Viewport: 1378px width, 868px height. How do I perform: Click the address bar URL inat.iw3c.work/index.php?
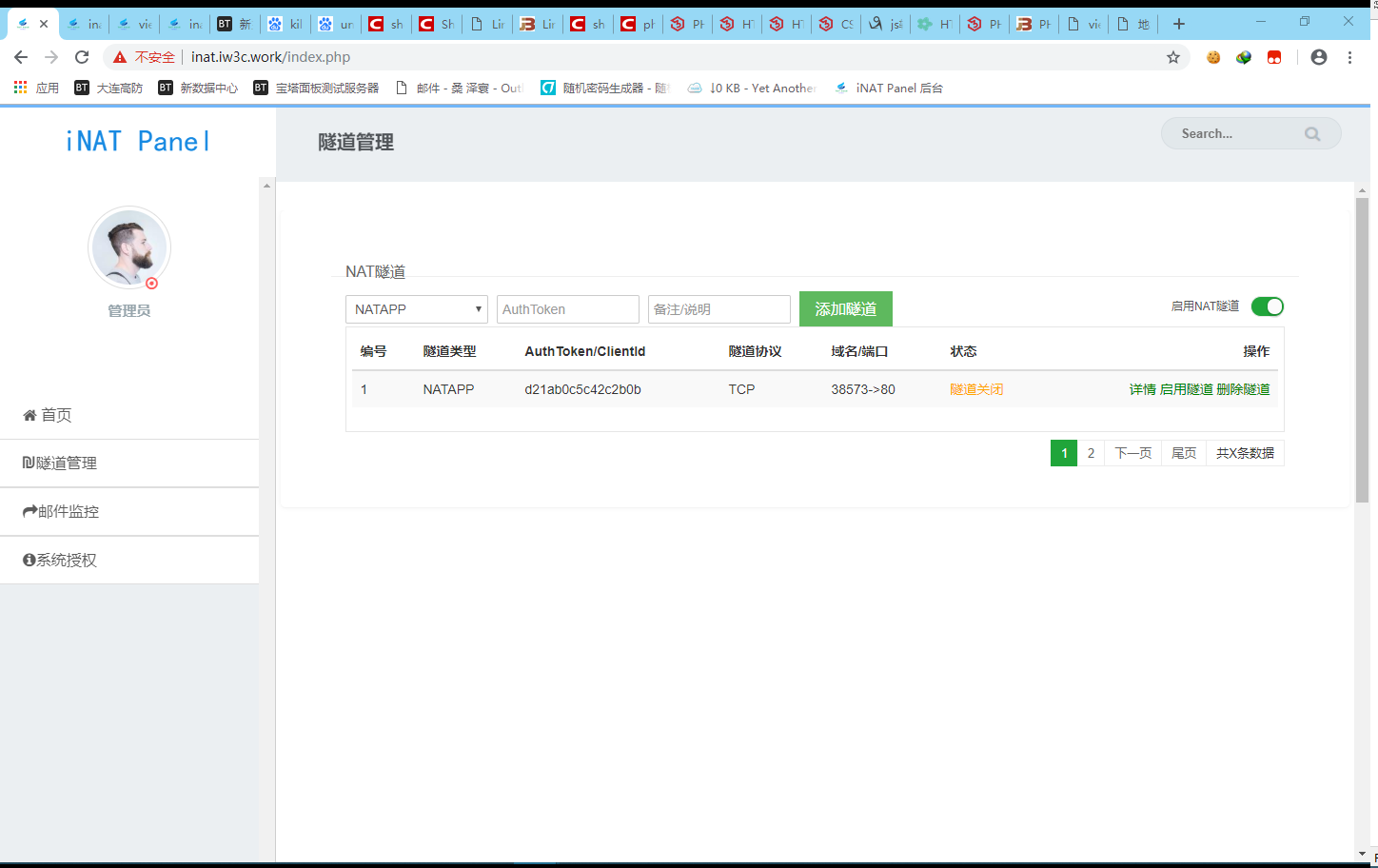click(271, 57)
